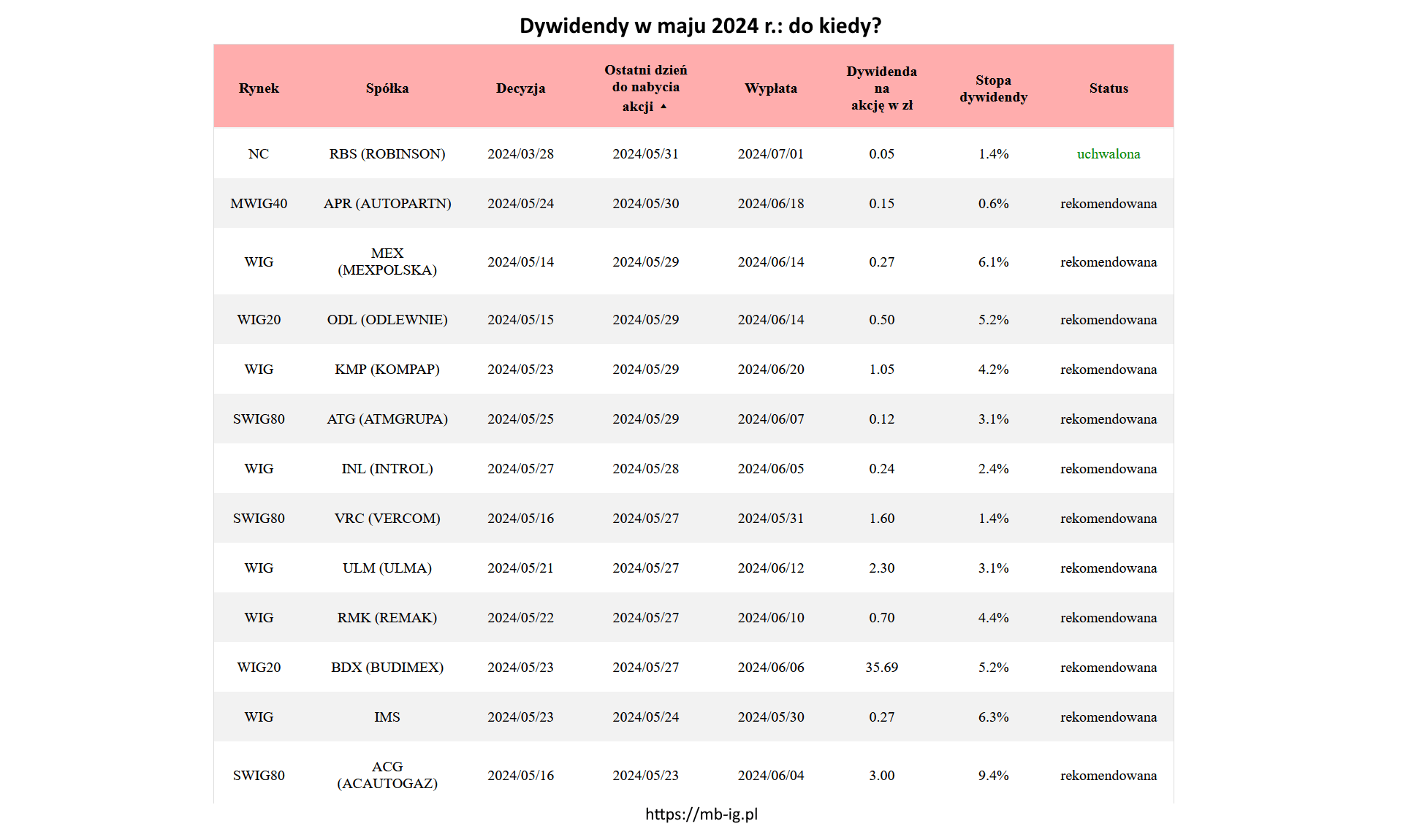Open the https://mb-ig.pl link
This screenshot has width=1403, height=840.
(x=701, y=814)
